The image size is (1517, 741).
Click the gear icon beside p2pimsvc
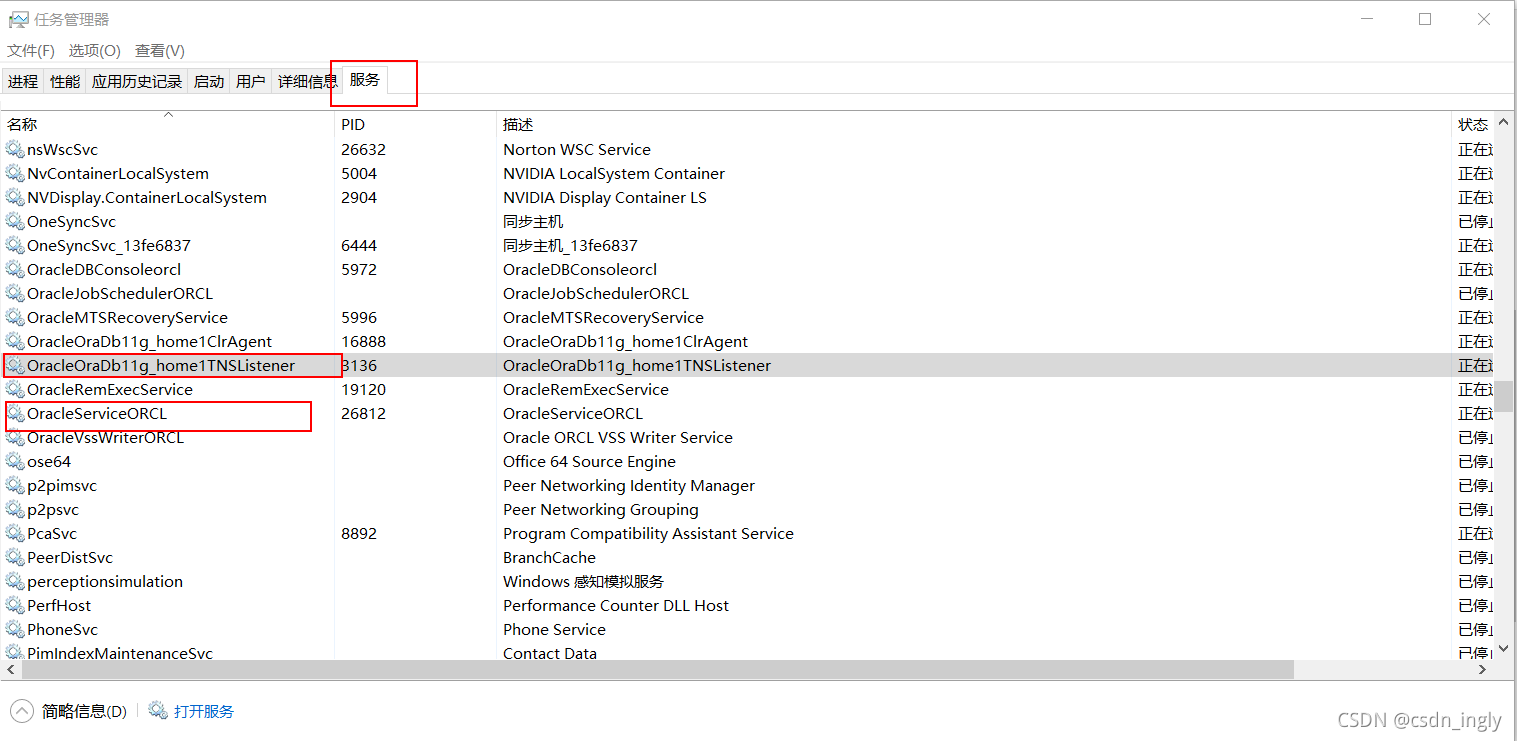pyautogui.click(x=16, y=485)
